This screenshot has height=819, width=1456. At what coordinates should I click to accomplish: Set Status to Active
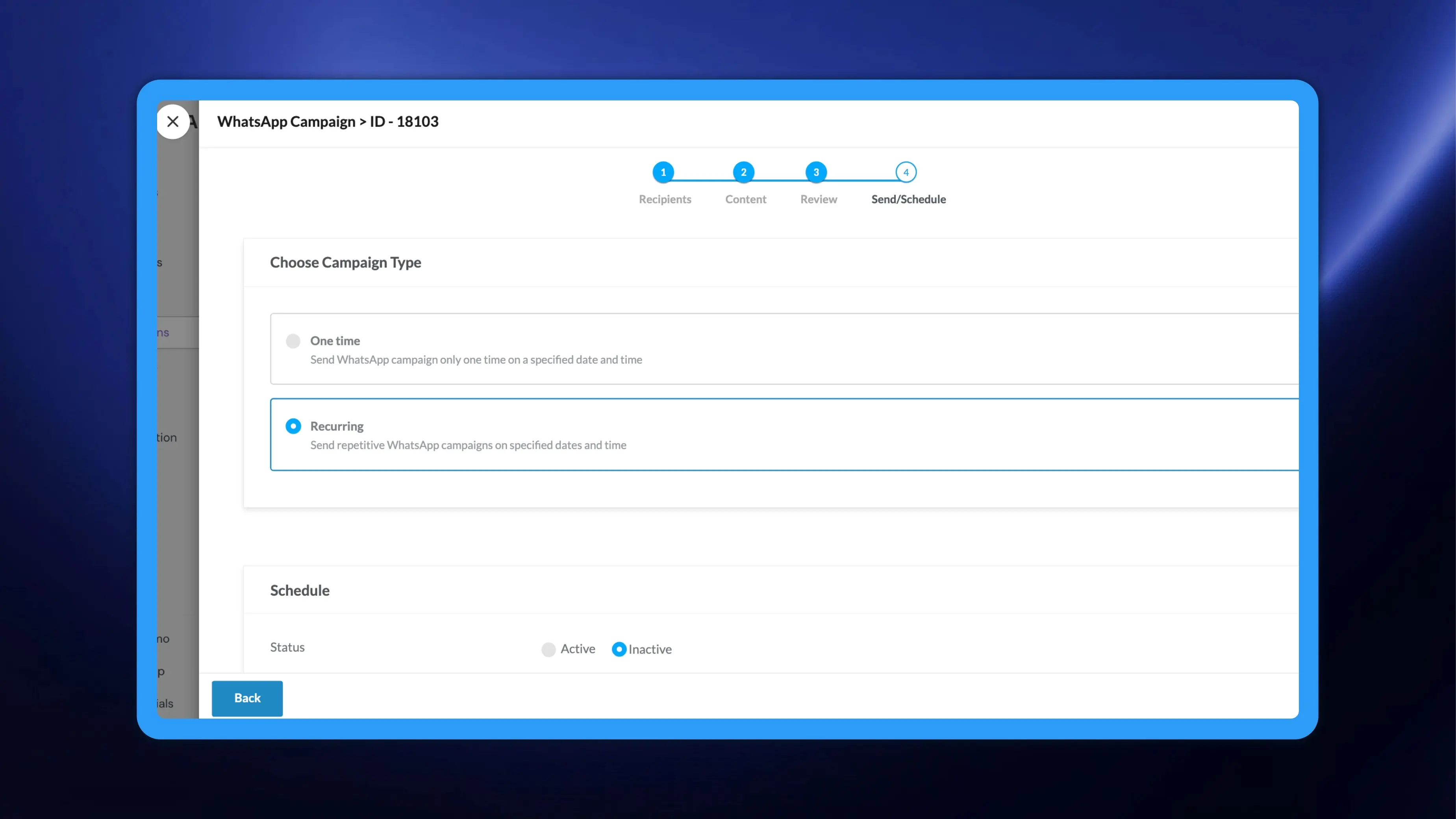coord(548,649)
